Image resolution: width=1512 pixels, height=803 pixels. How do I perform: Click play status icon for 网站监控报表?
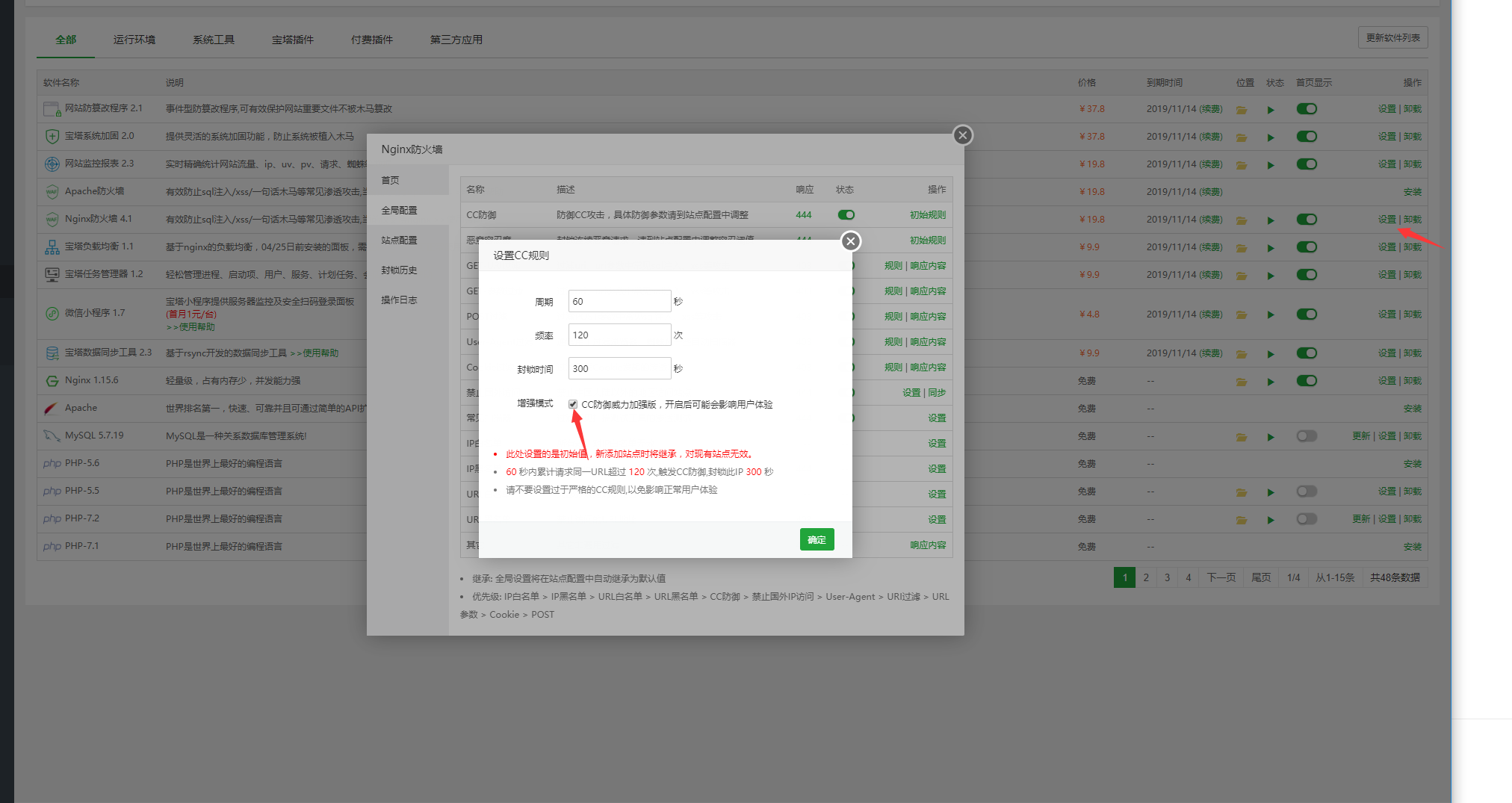coord(1271,165)
